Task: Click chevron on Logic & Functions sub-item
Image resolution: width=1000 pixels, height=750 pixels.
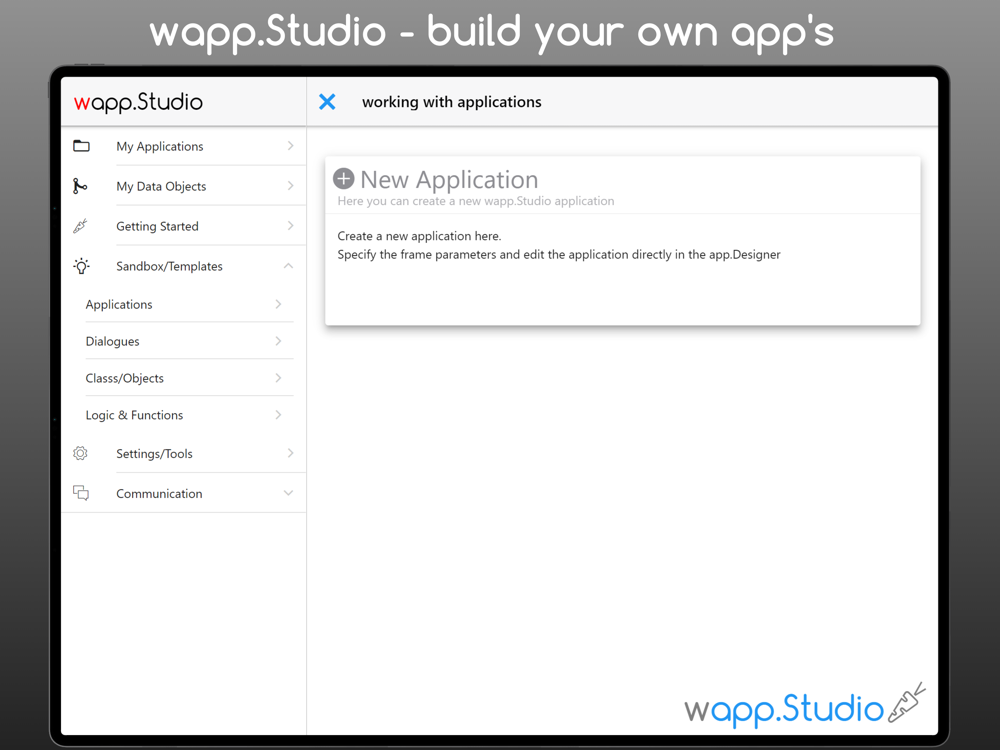Action: [x=278, y=415]
